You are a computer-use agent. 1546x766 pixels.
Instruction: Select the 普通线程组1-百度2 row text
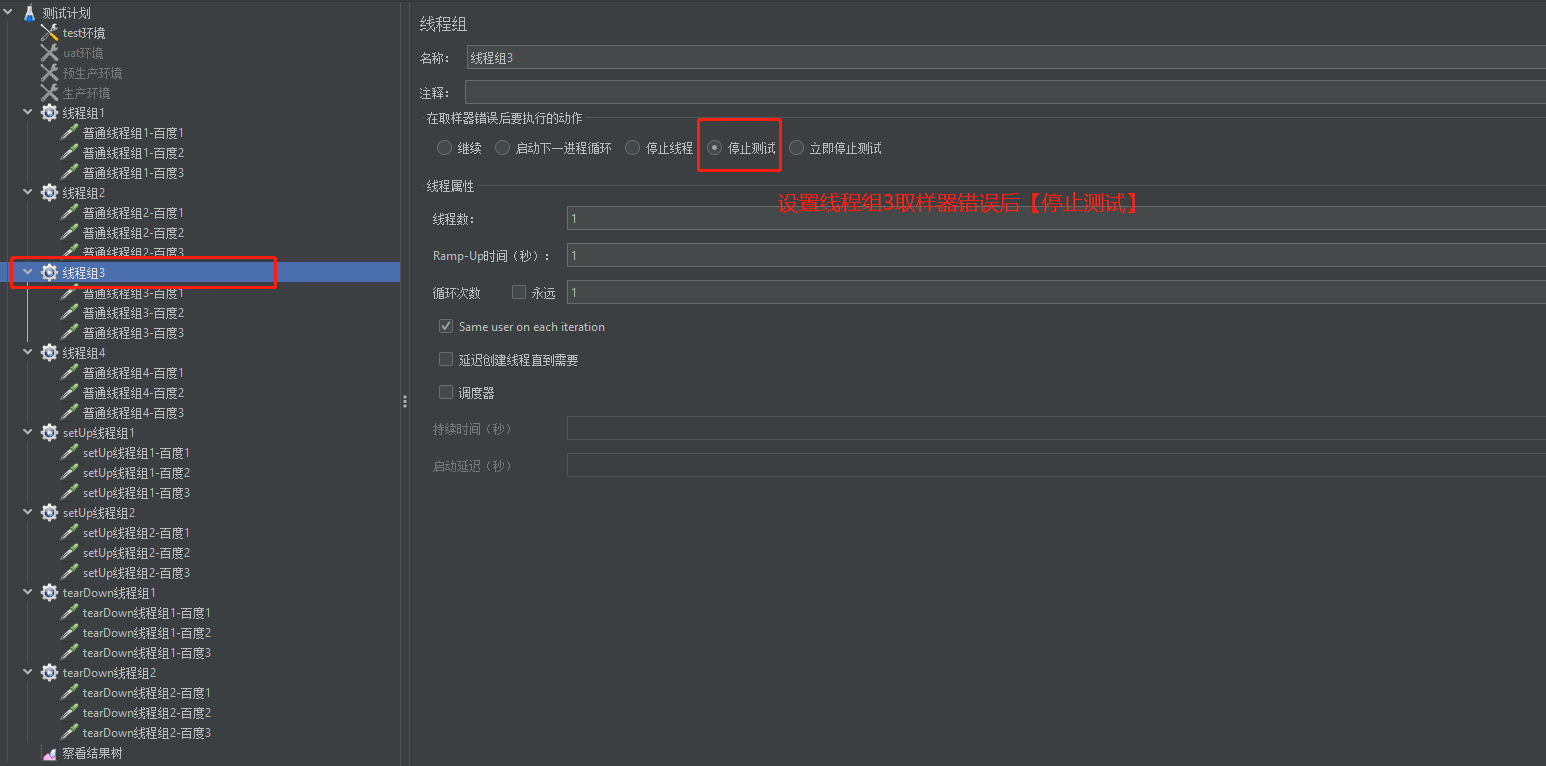[x=133, y=153]
